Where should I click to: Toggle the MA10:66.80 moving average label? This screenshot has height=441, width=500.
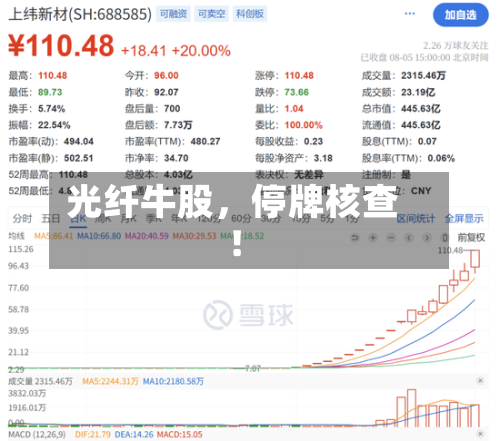[99, 236]
